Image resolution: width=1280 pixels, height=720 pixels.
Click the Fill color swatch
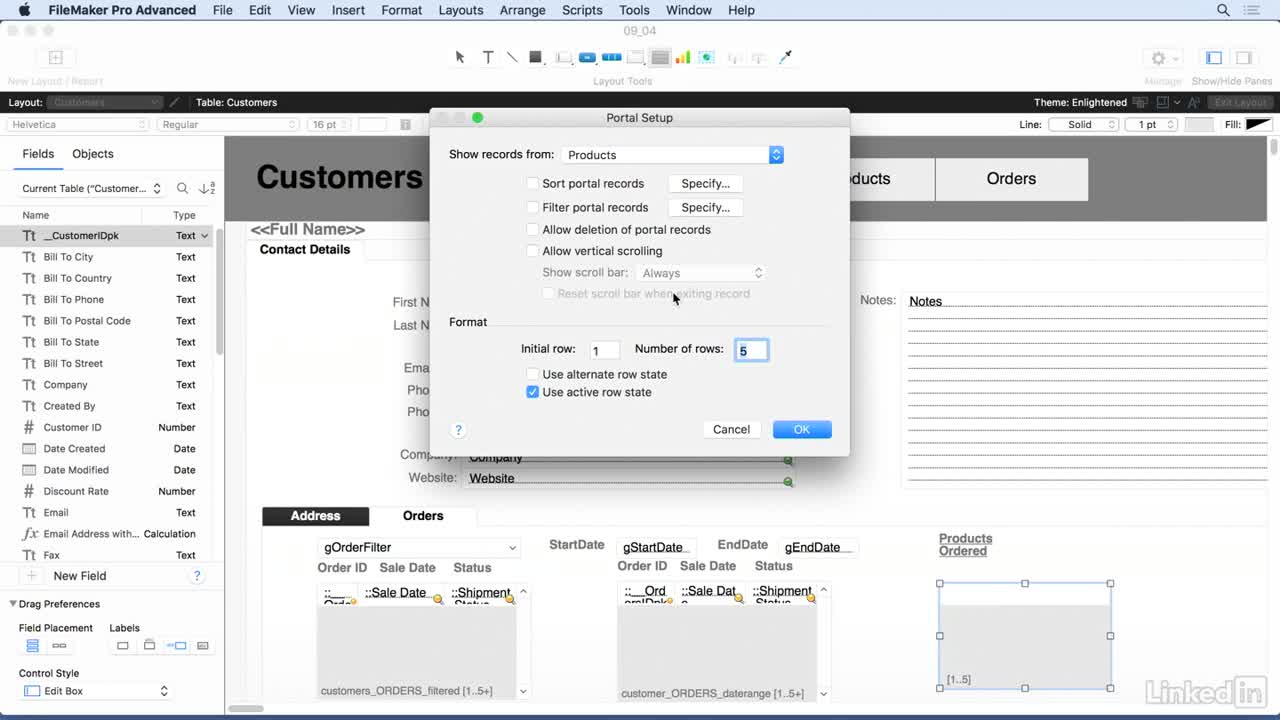(x=1258, y=125)
